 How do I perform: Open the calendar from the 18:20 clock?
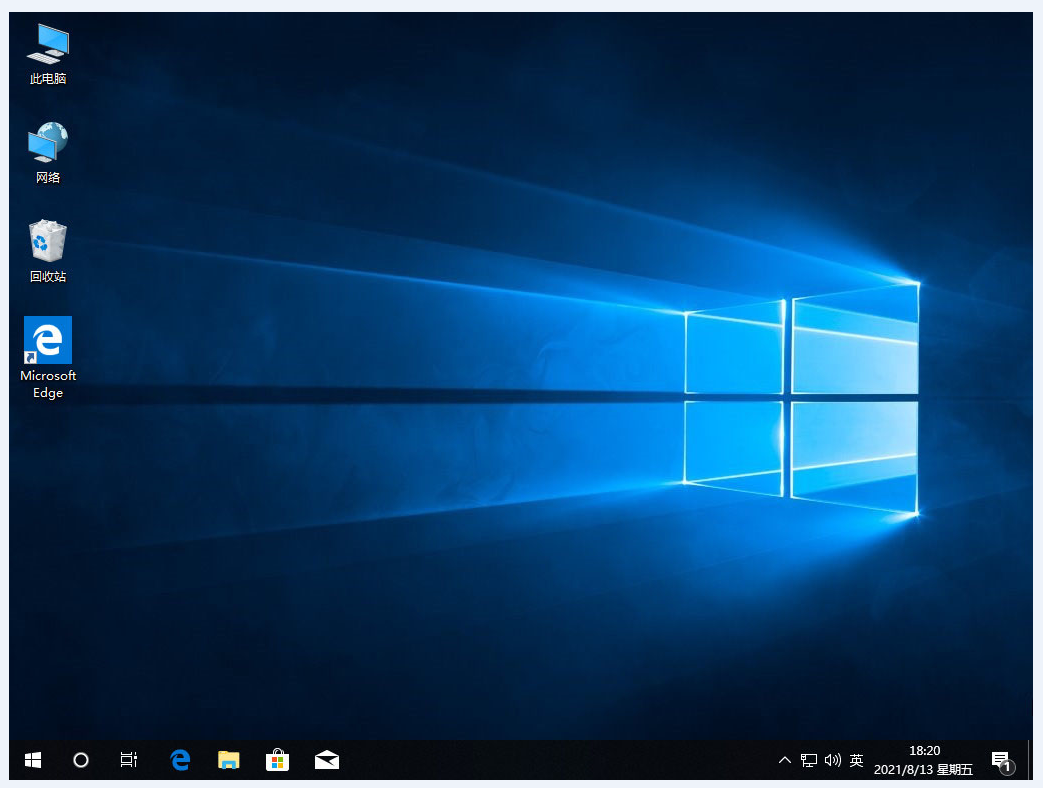click(x=923, y=760)
